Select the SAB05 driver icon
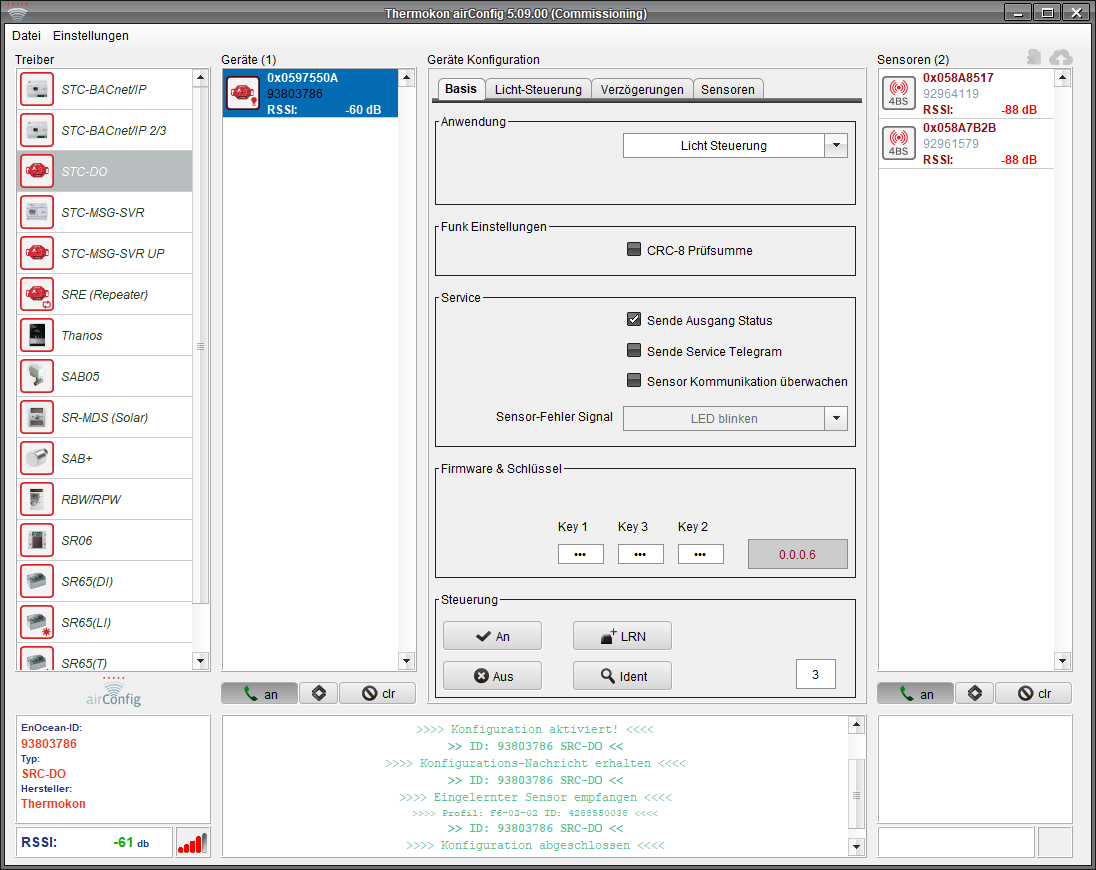1096x870 pixels. (x=37, y=376)
